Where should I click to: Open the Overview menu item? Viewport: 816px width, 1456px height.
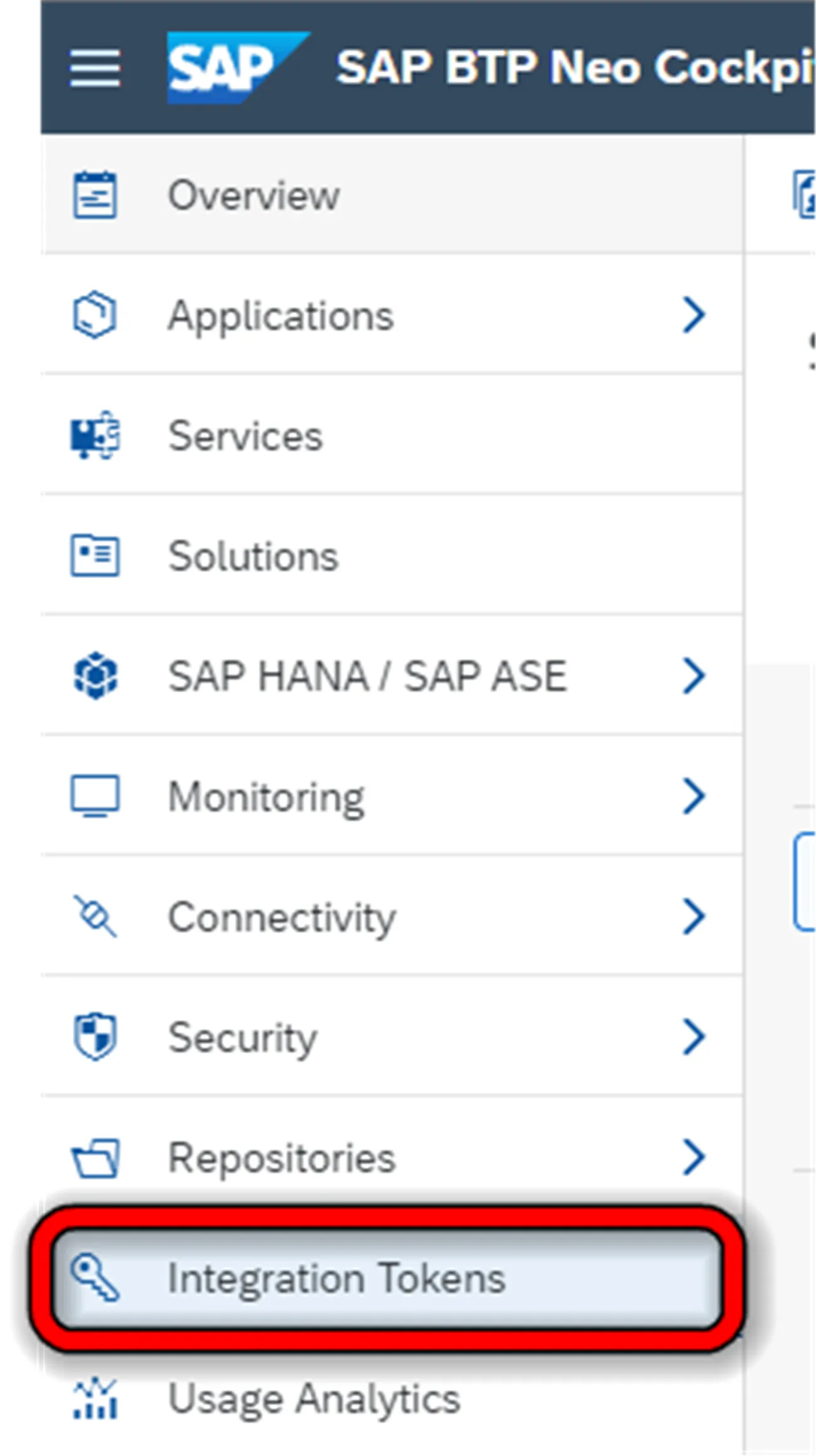click(392, 195)
